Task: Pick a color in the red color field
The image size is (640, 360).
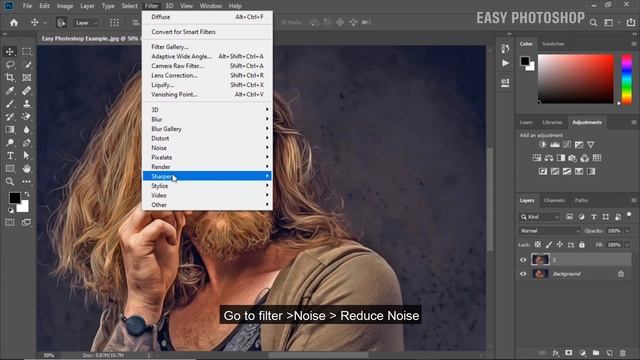Action: 576,79
